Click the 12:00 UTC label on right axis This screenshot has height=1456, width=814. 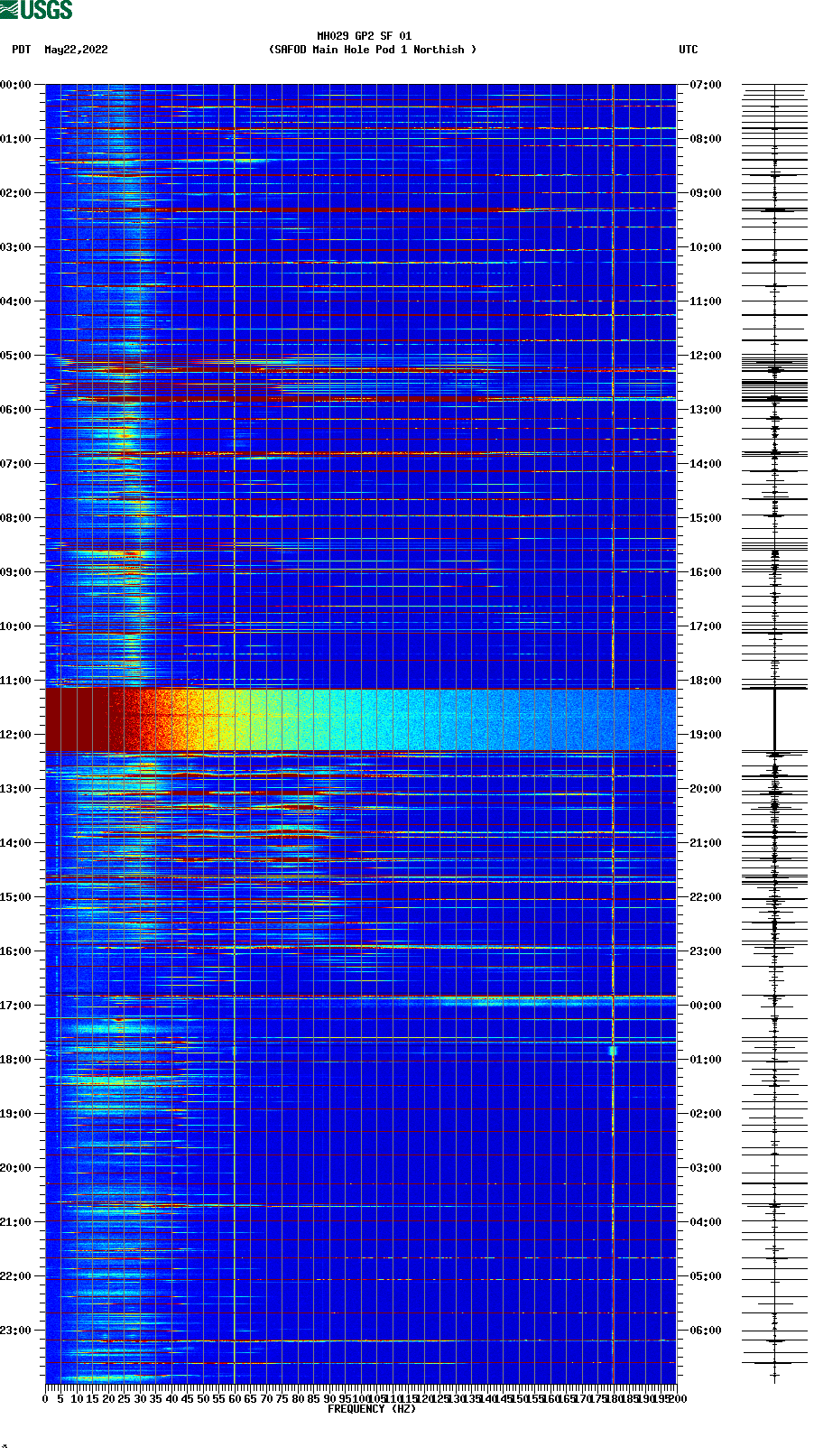pos(706,356)
